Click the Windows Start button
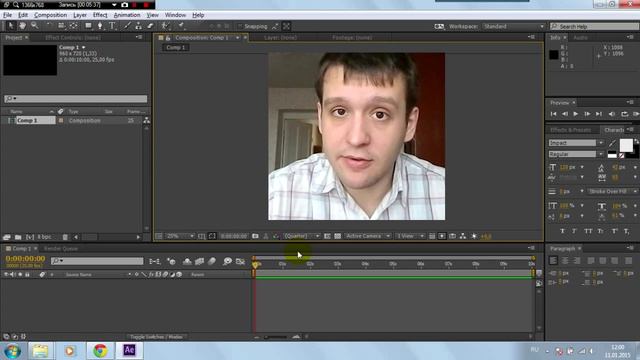The height and width of the screenshot is (360, 640). pos(12,351)
